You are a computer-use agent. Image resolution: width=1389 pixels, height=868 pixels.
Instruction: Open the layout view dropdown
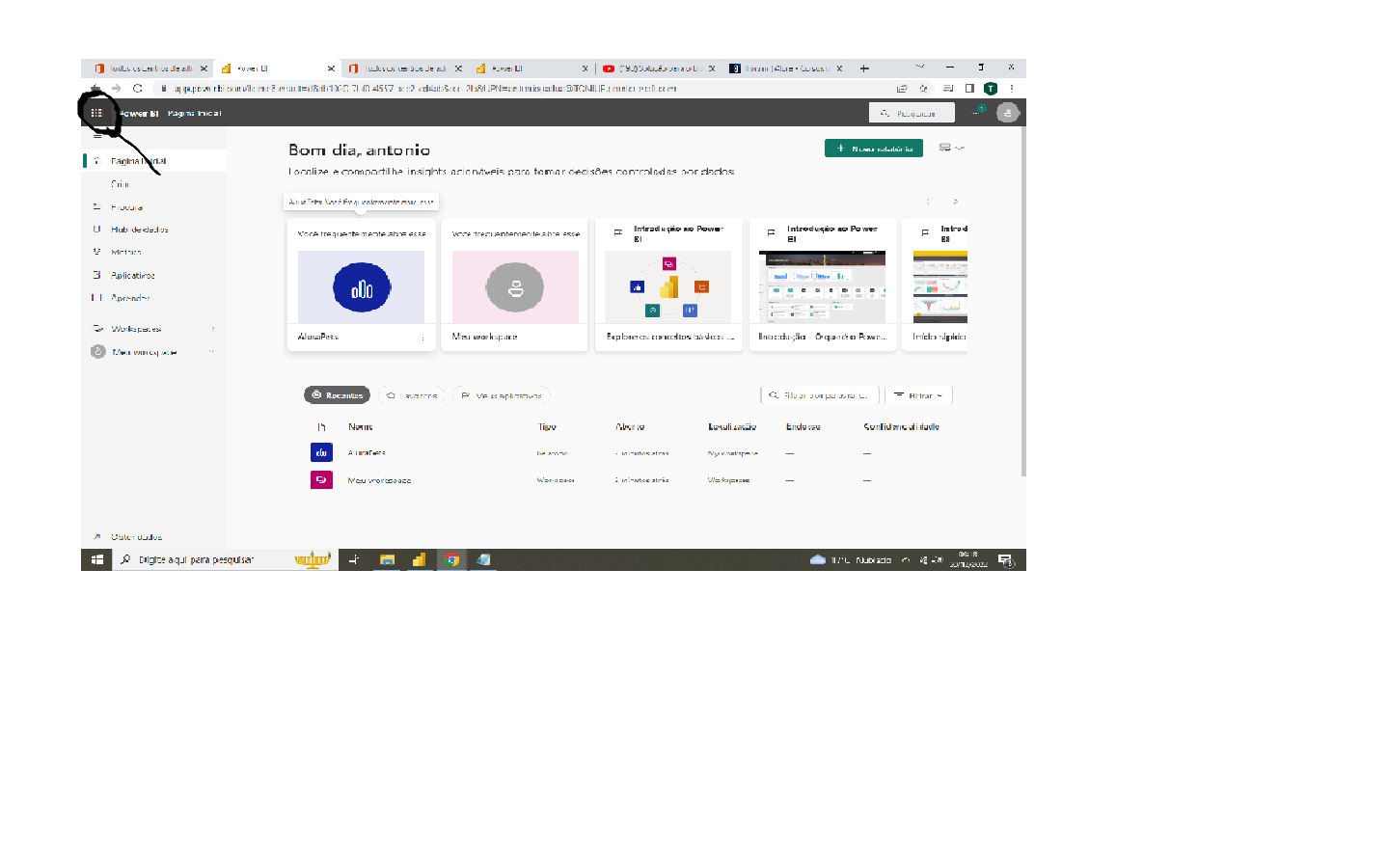pyautogui.click(x=952, y=148)
